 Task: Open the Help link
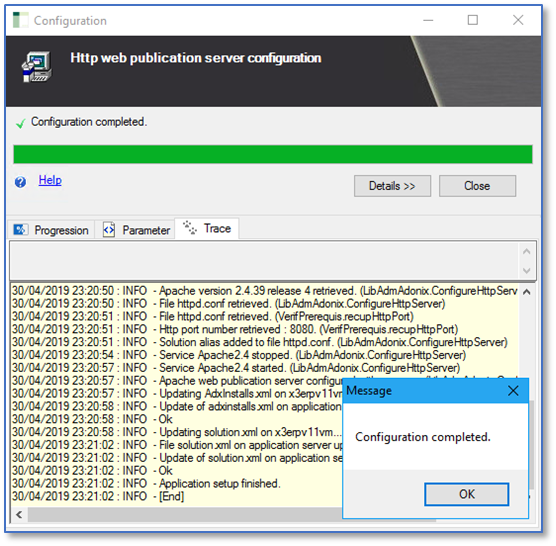(x=50, y=180)
